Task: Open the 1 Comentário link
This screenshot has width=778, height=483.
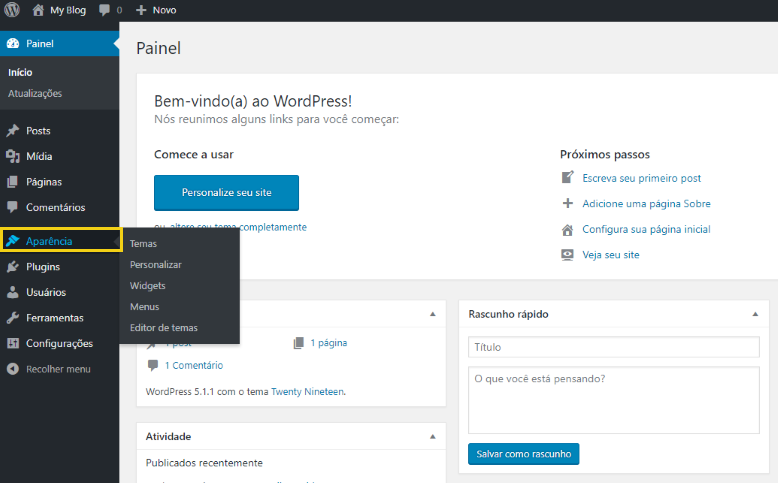Action: coord(194,365)
